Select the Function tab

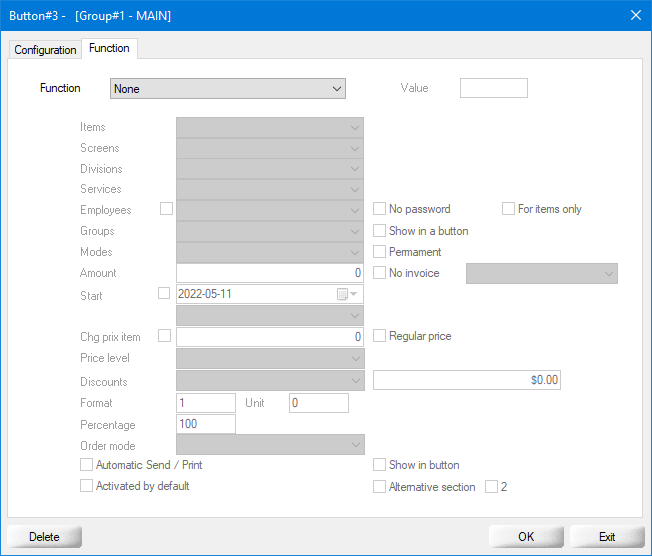(109, 48)
